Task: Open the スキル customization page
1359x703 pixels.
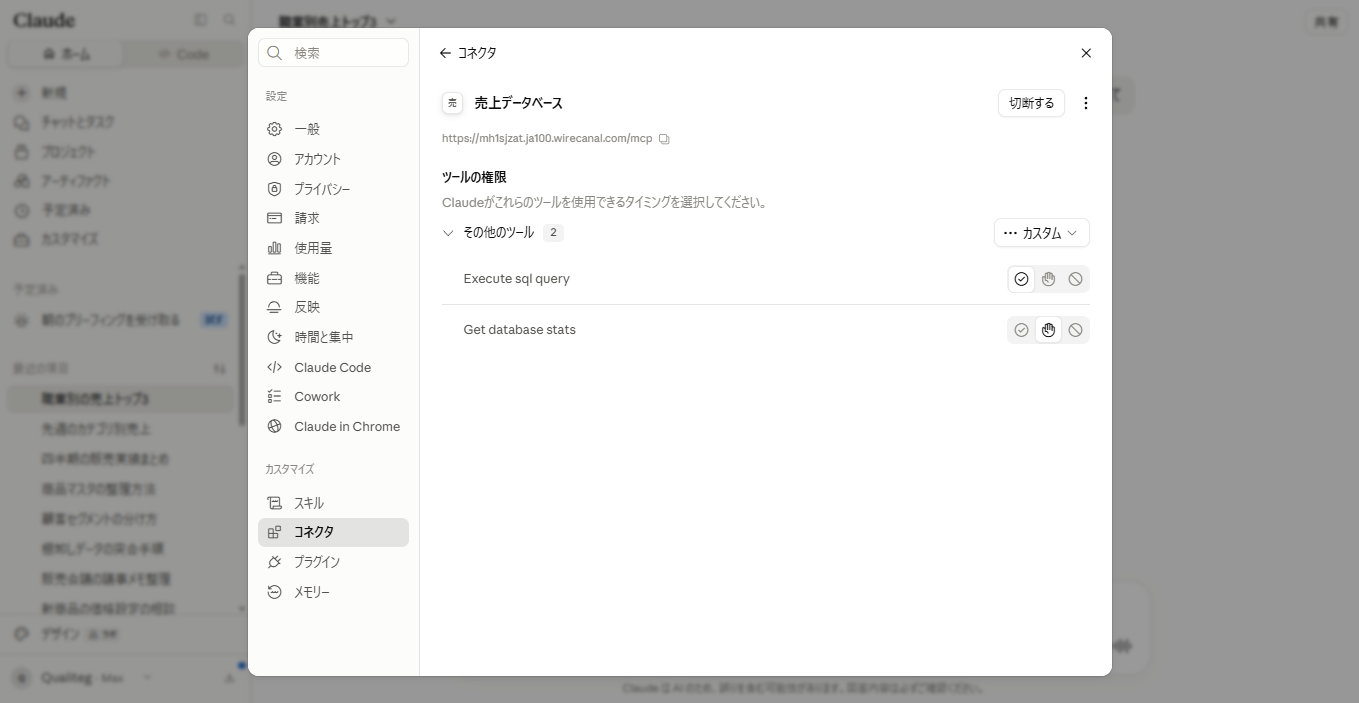Action: pos(333,503)
